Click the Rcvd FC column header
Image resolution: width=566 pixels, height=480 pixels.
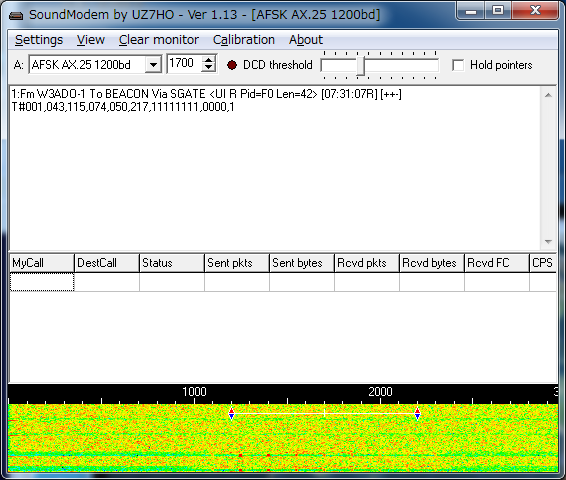[497, 263]
